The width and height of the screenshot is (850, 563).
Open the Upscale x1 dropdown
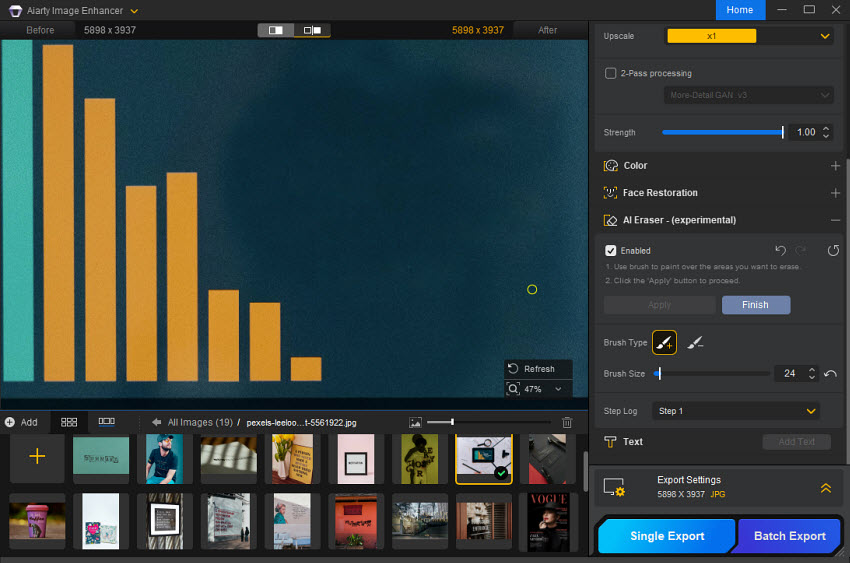pyautogui.click(x=749, y=36)
